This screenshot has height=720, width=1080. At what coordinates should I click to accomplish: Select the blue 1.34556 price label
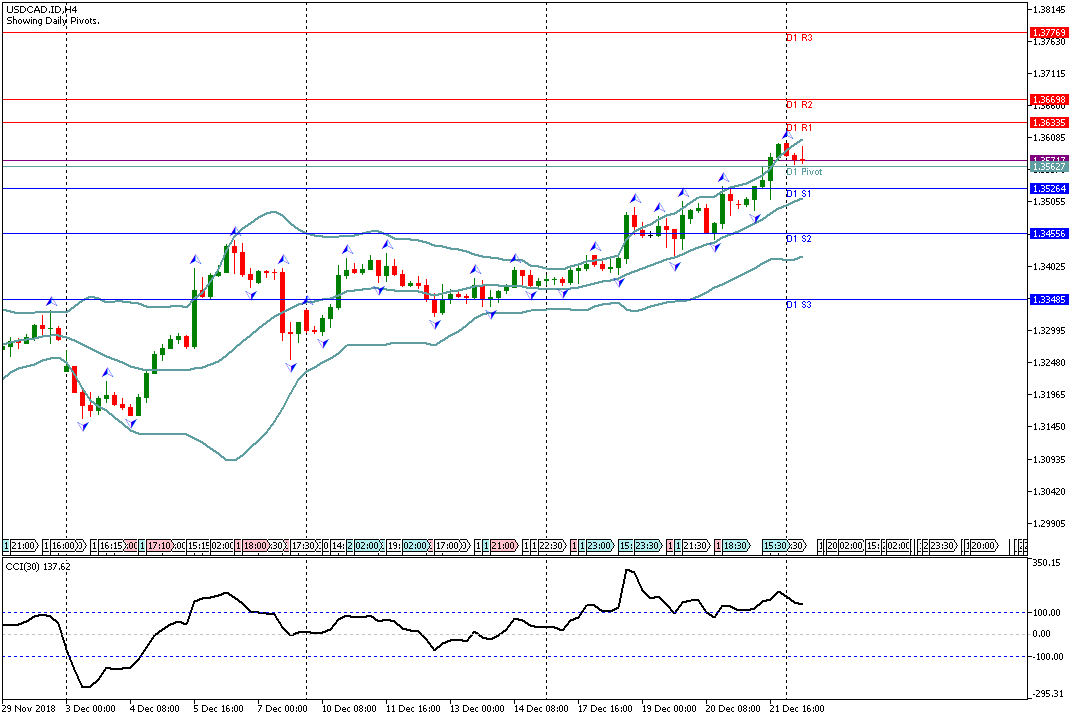[x=1048, y=234]
